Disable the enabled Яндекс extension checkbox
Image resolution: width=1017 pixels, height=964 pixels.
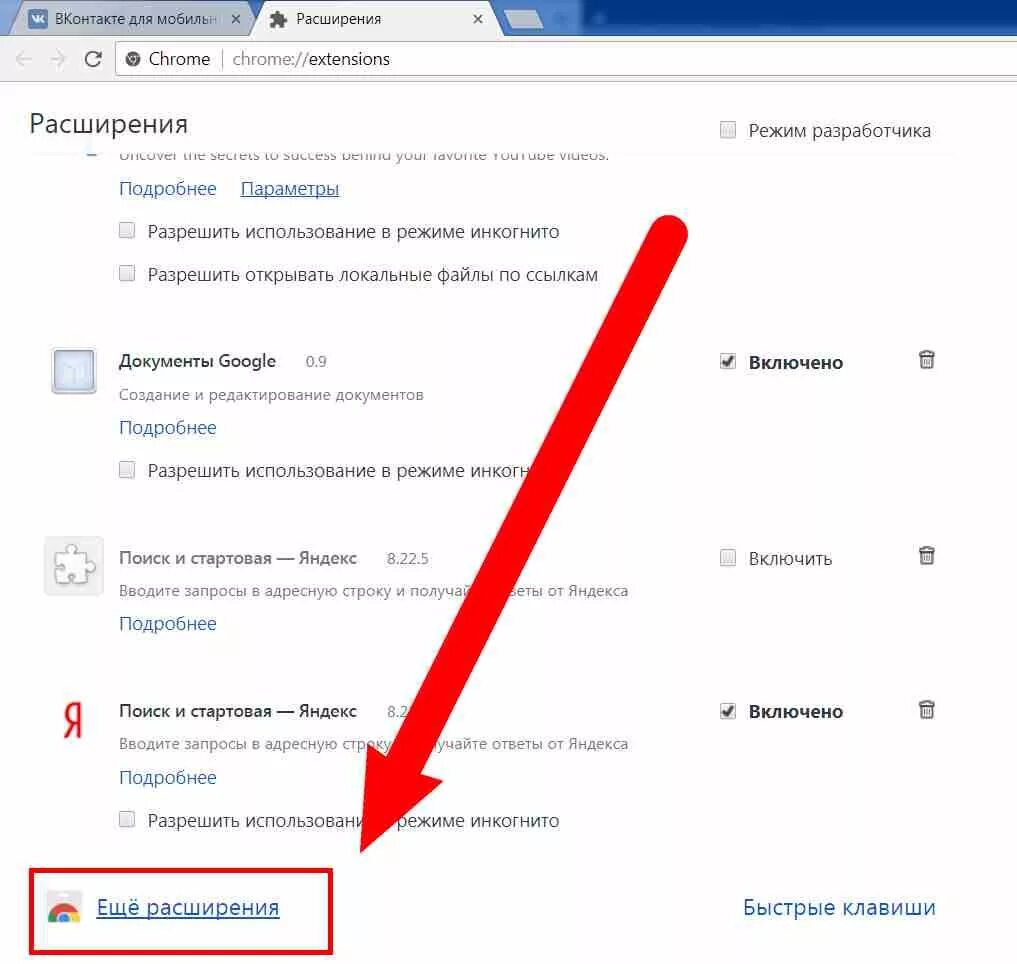[x=728, y=711]
